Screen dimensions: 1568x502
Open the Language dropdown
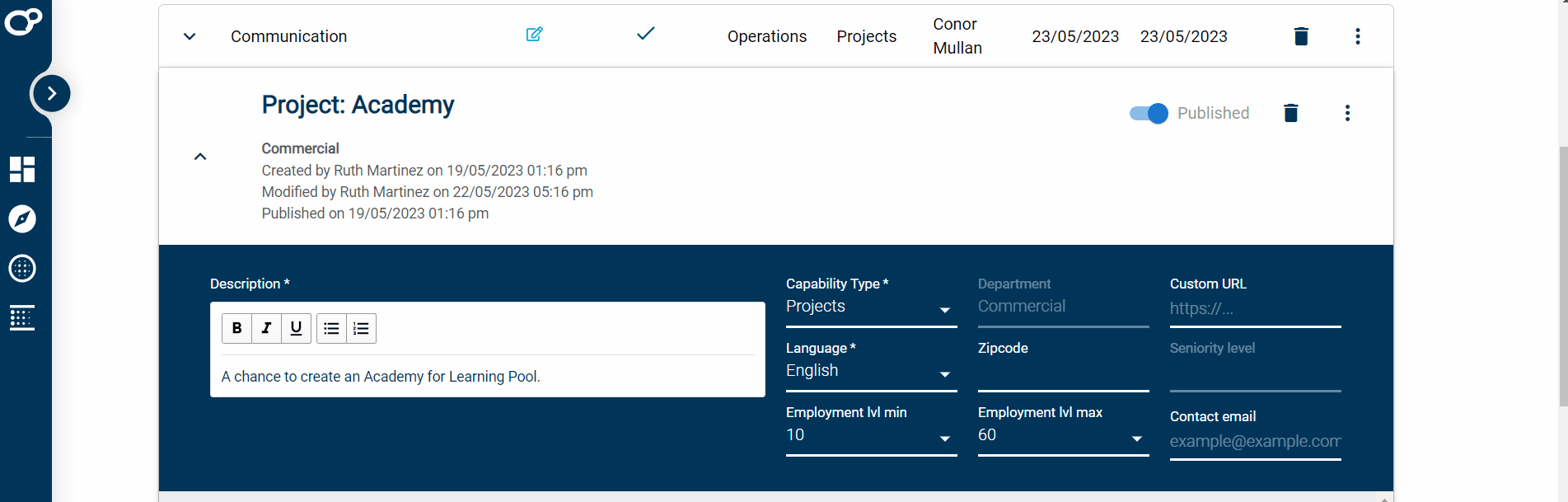click(871, 372)
